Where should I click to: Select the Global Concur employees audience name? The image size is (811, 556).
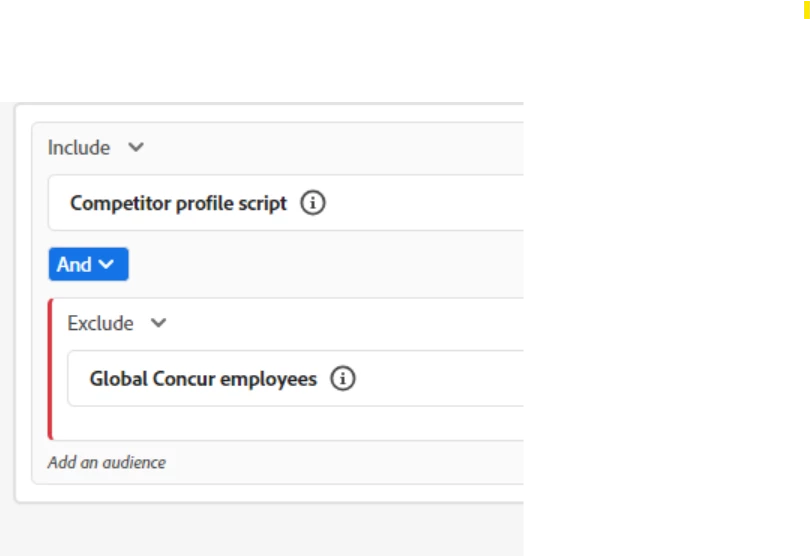203,379
